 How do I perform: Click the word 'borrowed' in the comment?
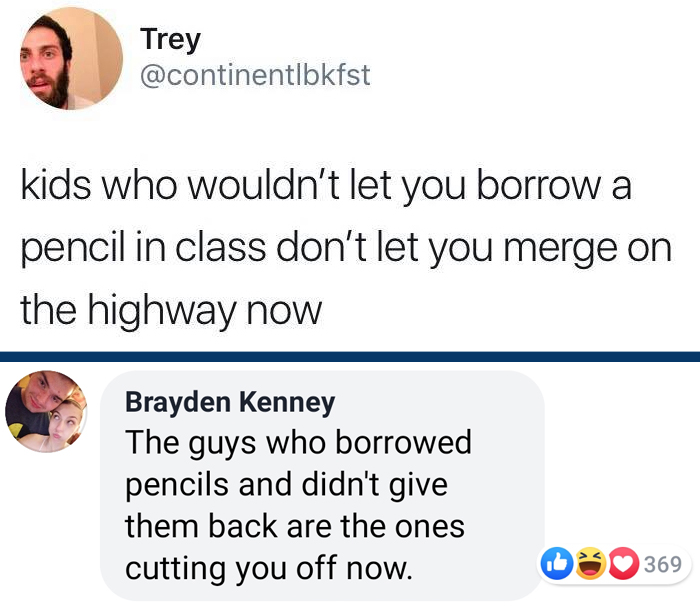point(403,442)
